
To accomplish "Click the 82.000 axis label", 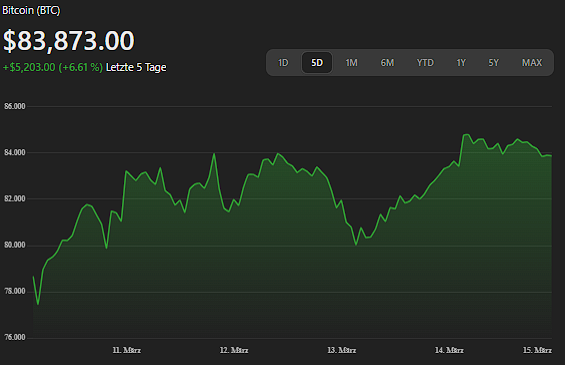I will 15,199.
